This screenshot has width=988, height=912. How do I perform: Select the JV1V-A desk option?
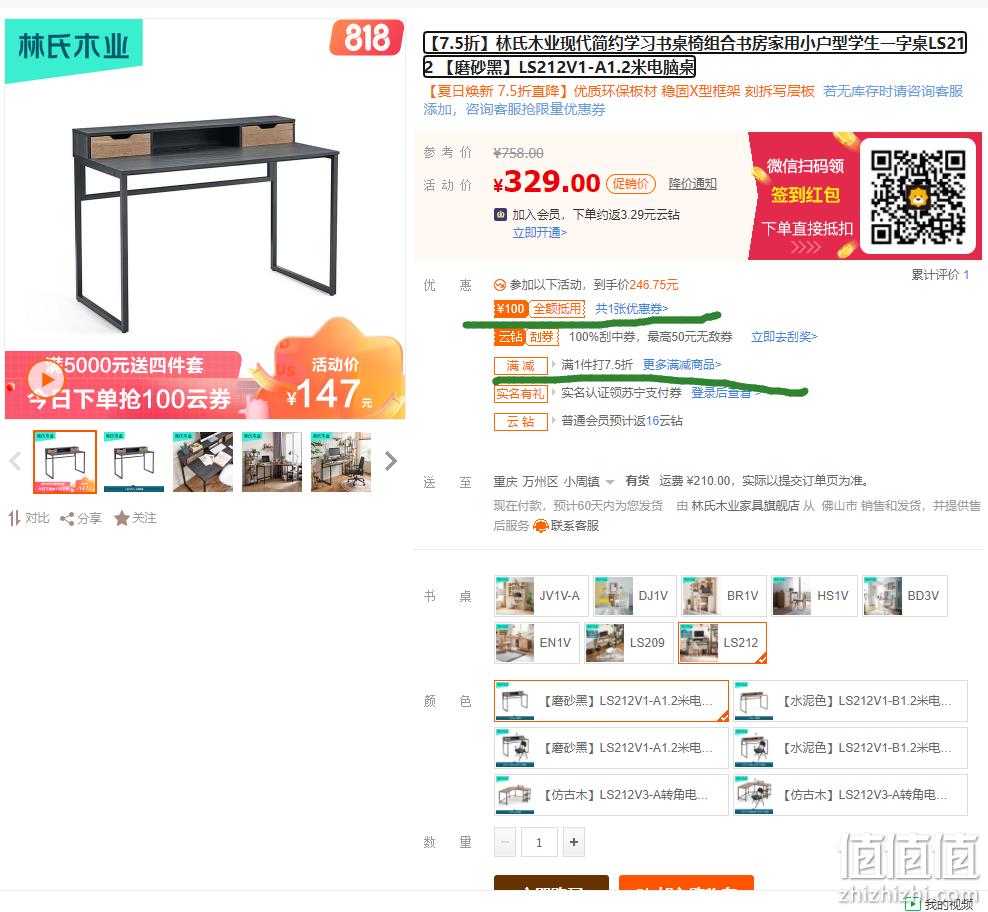541,596
